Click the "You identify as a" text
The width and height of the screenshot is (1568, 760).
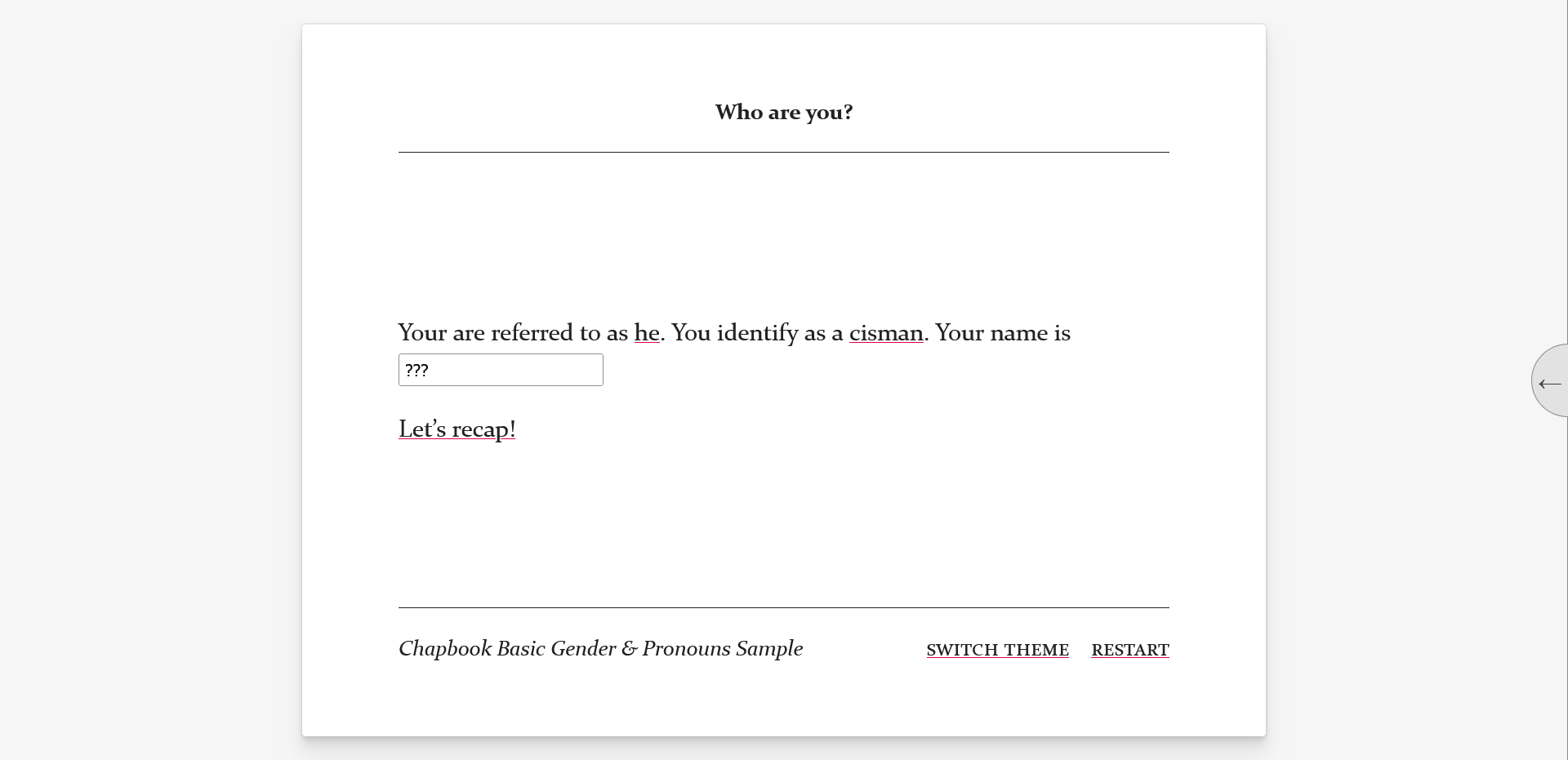[756, 333]
